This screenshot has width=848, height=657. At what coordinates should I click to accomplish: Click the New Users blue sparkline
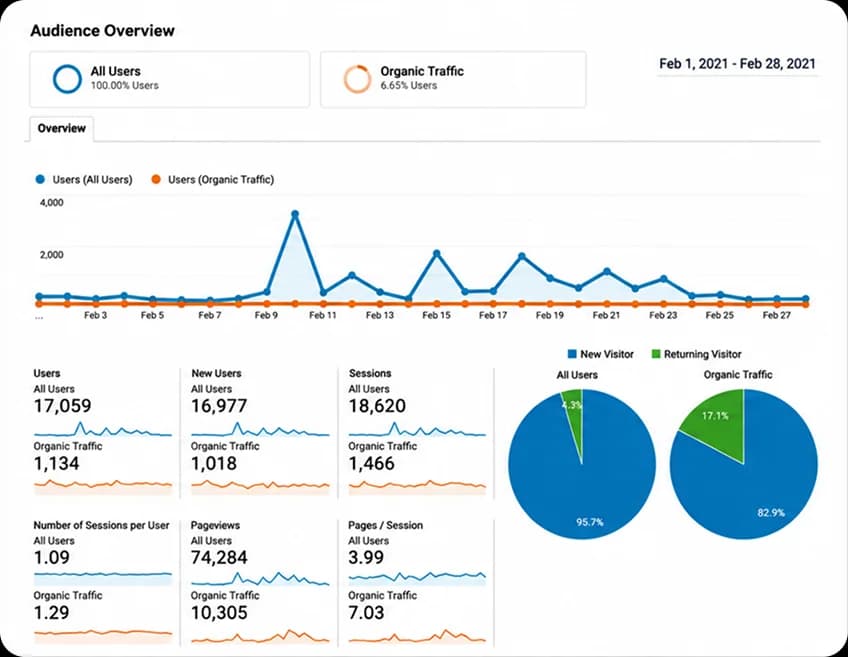pos(260,430)
